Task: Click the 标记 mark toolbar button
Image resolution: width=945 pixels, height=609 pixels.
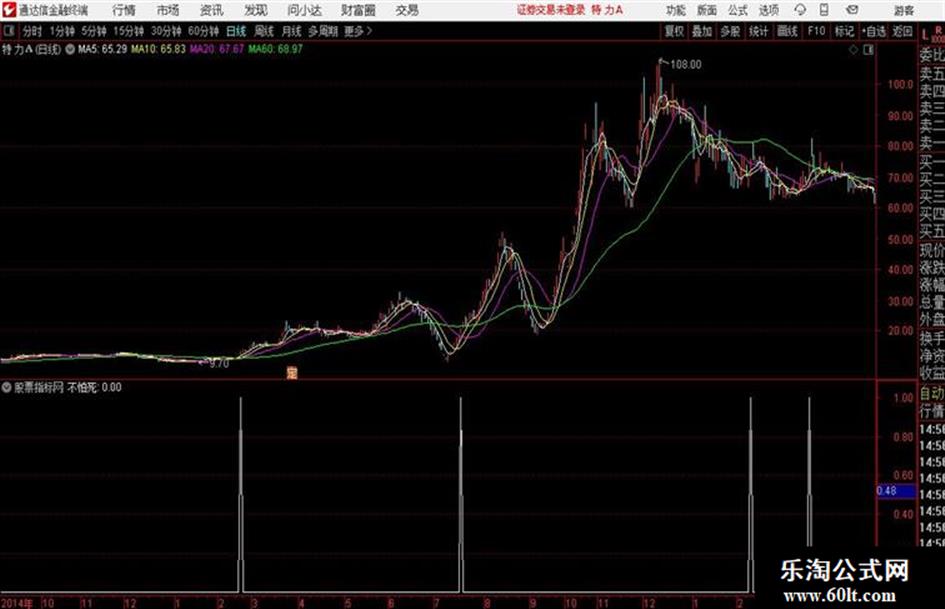Action: [x=844, y=31]
